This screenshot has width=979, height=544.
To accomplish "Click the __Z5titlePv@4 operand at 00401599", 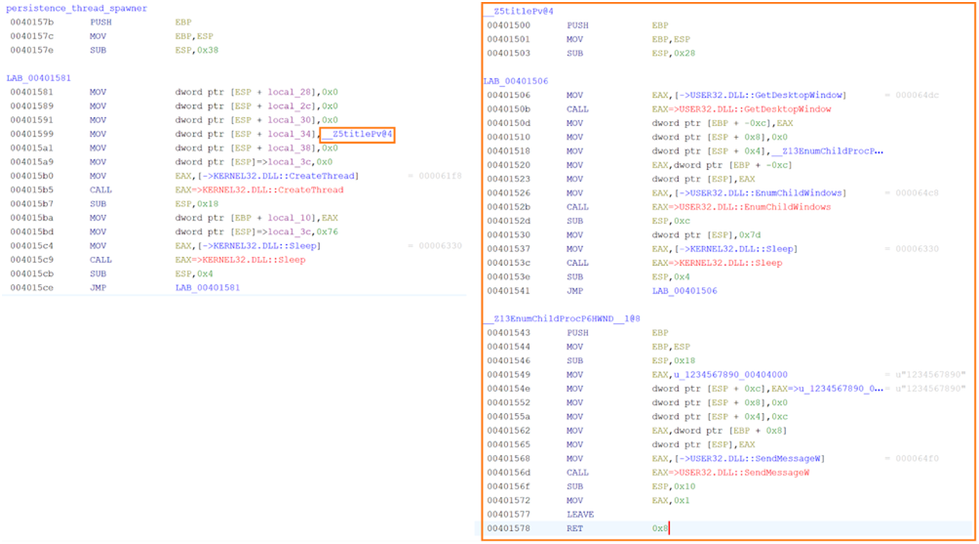I will (357, 134).
